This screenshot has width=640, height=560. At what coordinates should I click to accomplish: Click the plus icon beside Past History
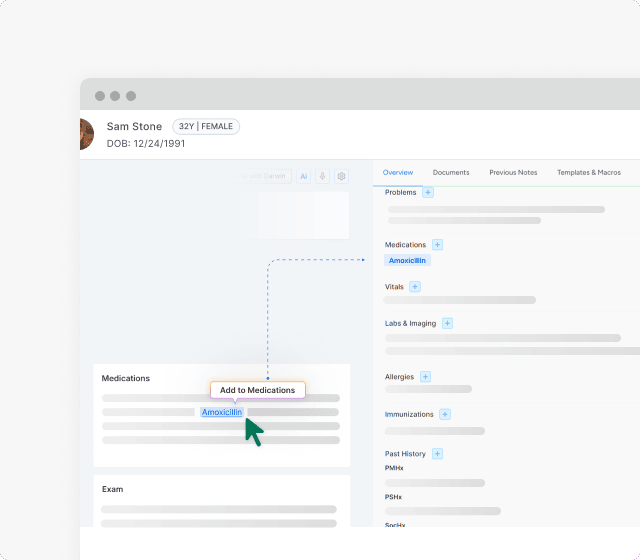point(437,454)
